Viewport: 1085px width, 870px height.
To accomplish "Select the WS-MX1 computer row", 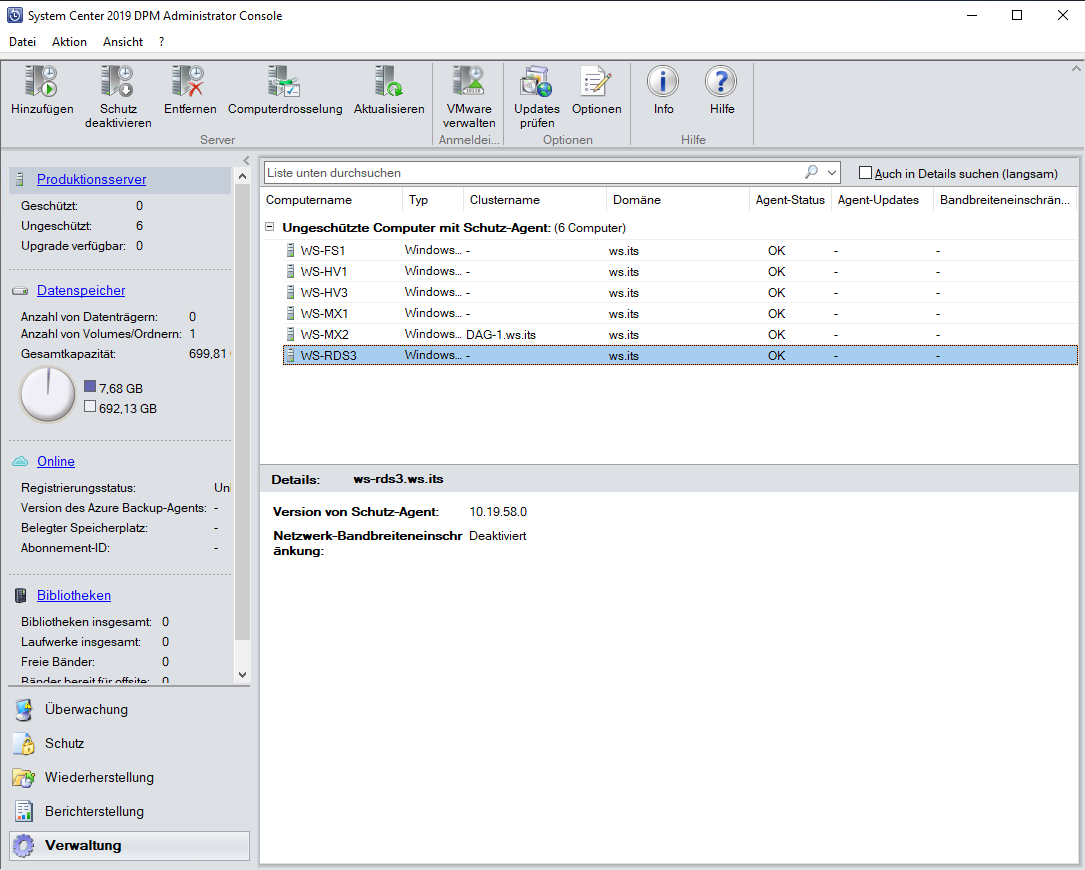I will point(680,314).
